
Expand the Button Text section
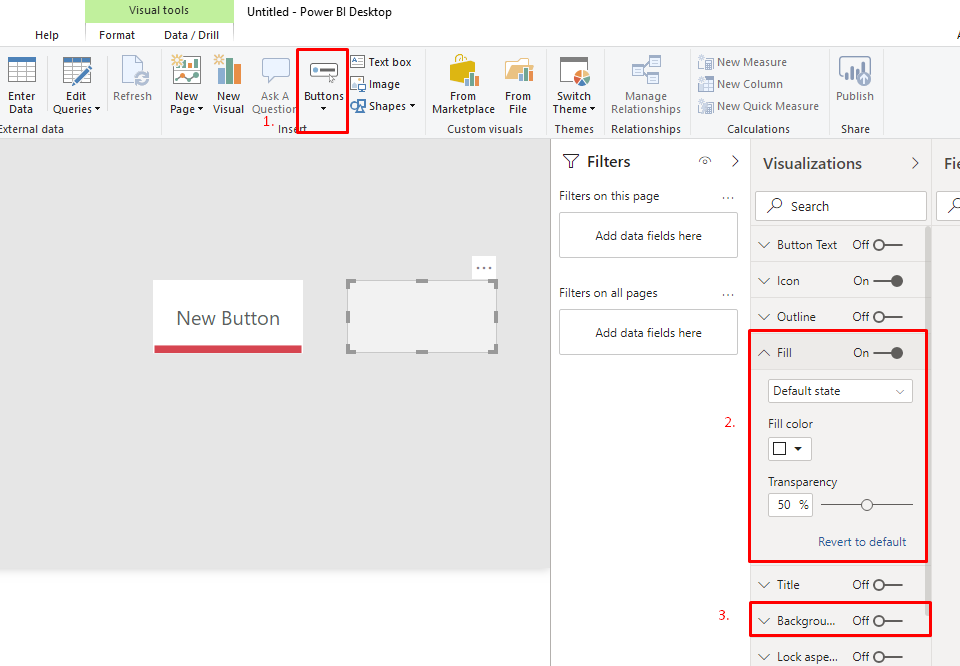[763, 245]
